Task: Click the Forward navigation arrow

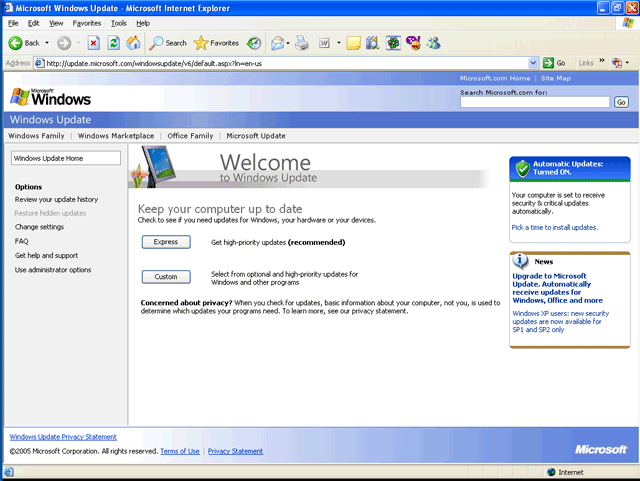Action: click(64, 43)
